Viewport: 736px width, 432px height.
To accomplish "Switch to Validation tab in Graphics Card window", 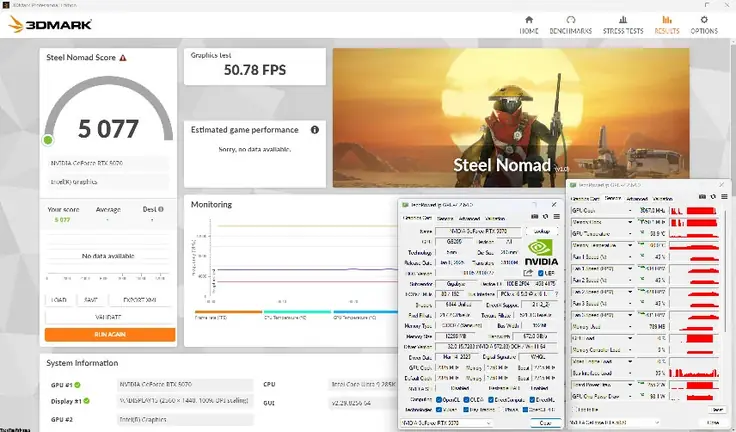I will (x=495, y=218).
